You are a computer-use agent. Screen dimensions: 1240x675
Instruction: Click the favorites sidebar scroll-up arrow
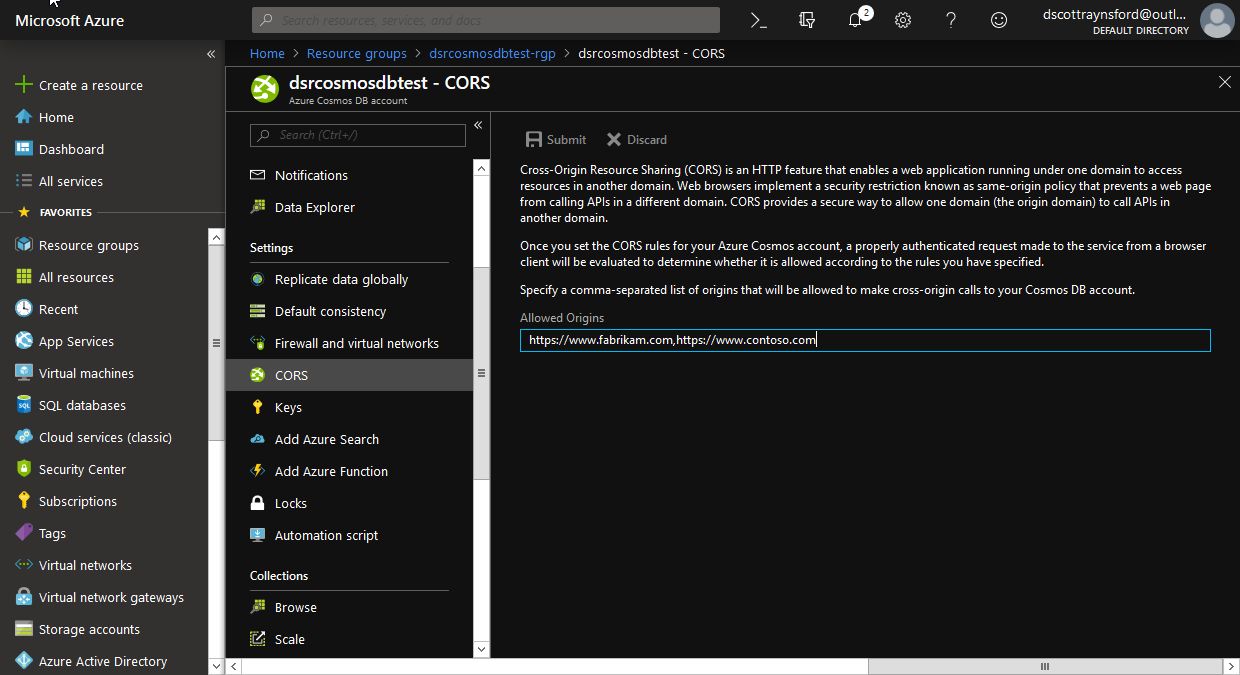[216, 237]
